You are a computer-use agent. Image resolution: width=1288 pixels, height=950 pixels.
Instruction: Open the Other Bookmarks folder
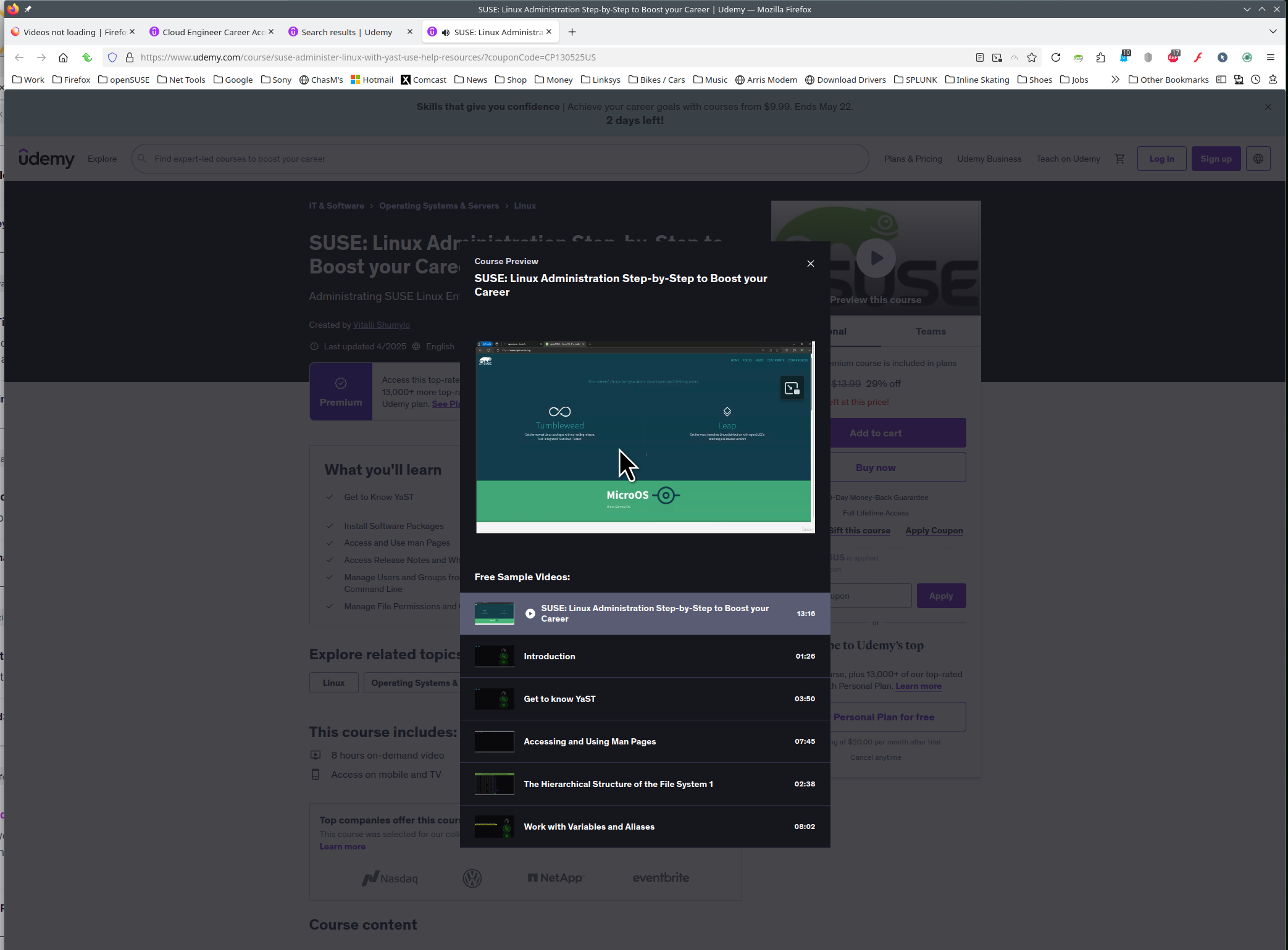tap(1168, 80)
